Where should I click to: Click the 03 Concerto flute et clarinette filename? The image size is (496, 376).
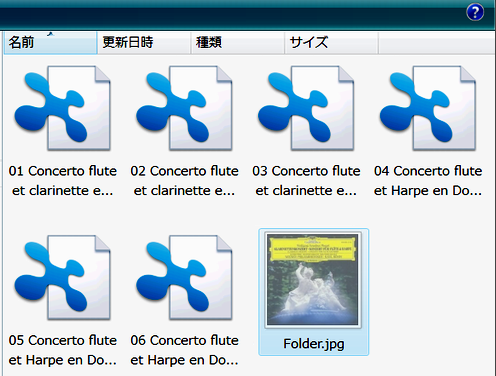tap(306, 181)
